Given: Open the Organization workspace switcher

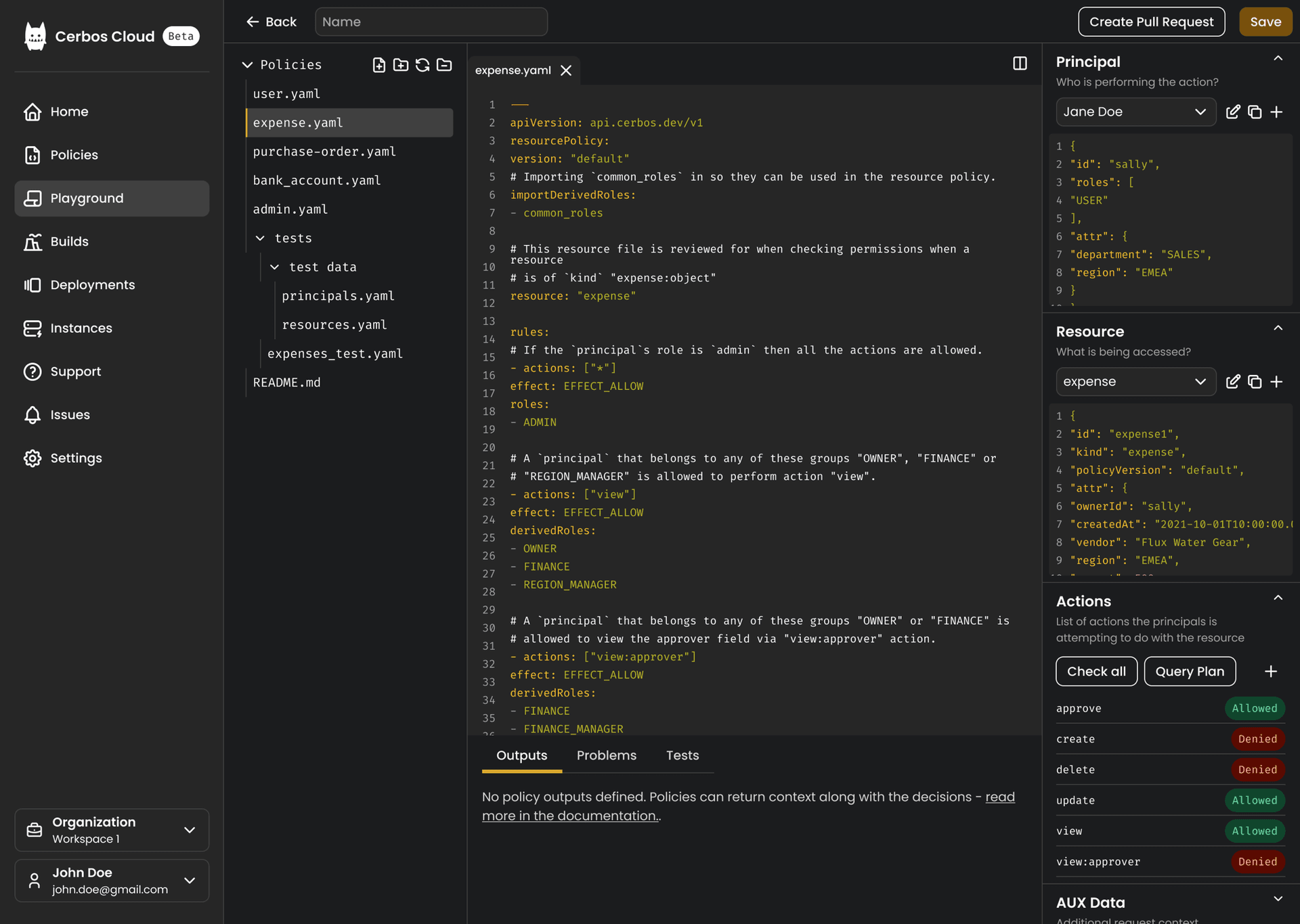Looking at the screenshot, I should [x=112, y=830].
